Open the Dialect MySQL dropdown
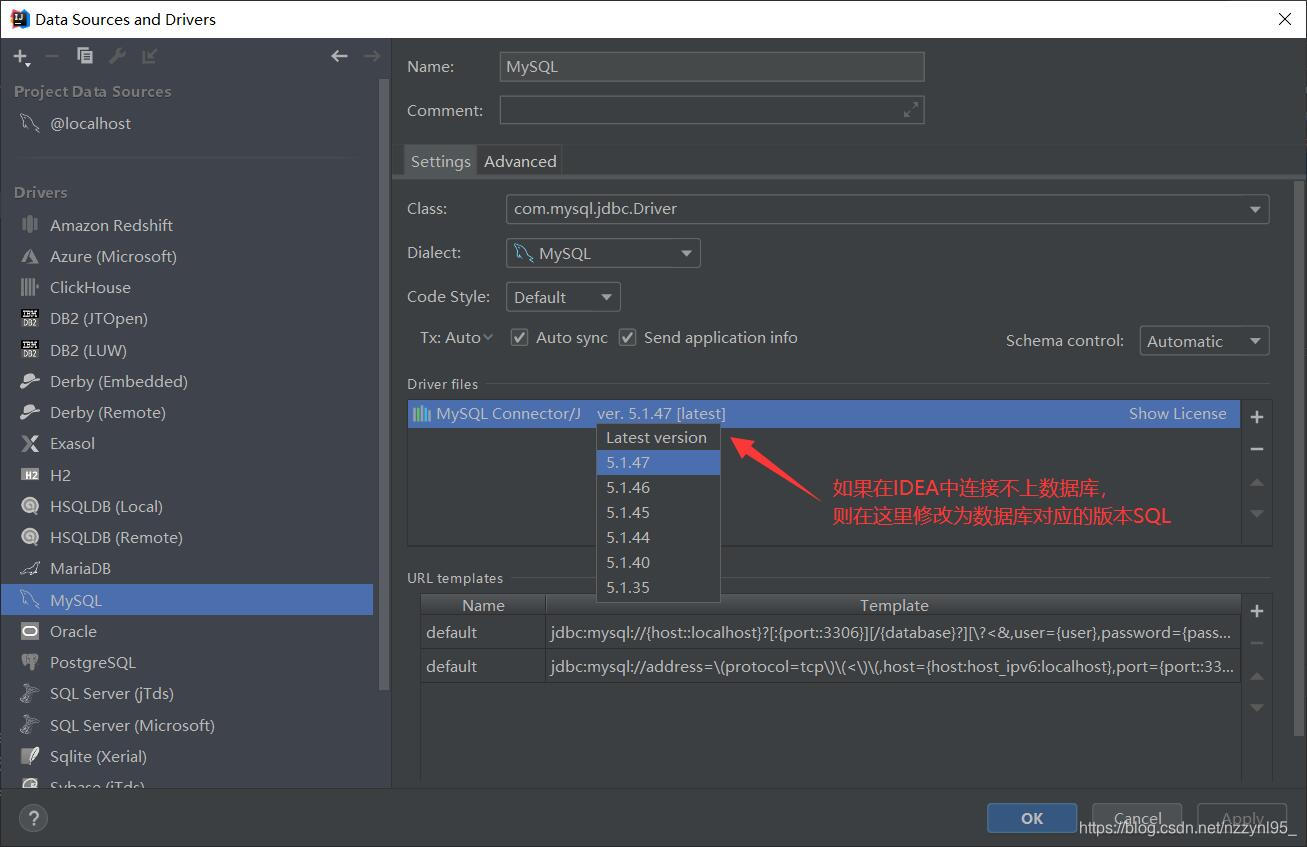The height and width of the screenshot is (847, 1307). pyautogui.click(x=603, y=253)
